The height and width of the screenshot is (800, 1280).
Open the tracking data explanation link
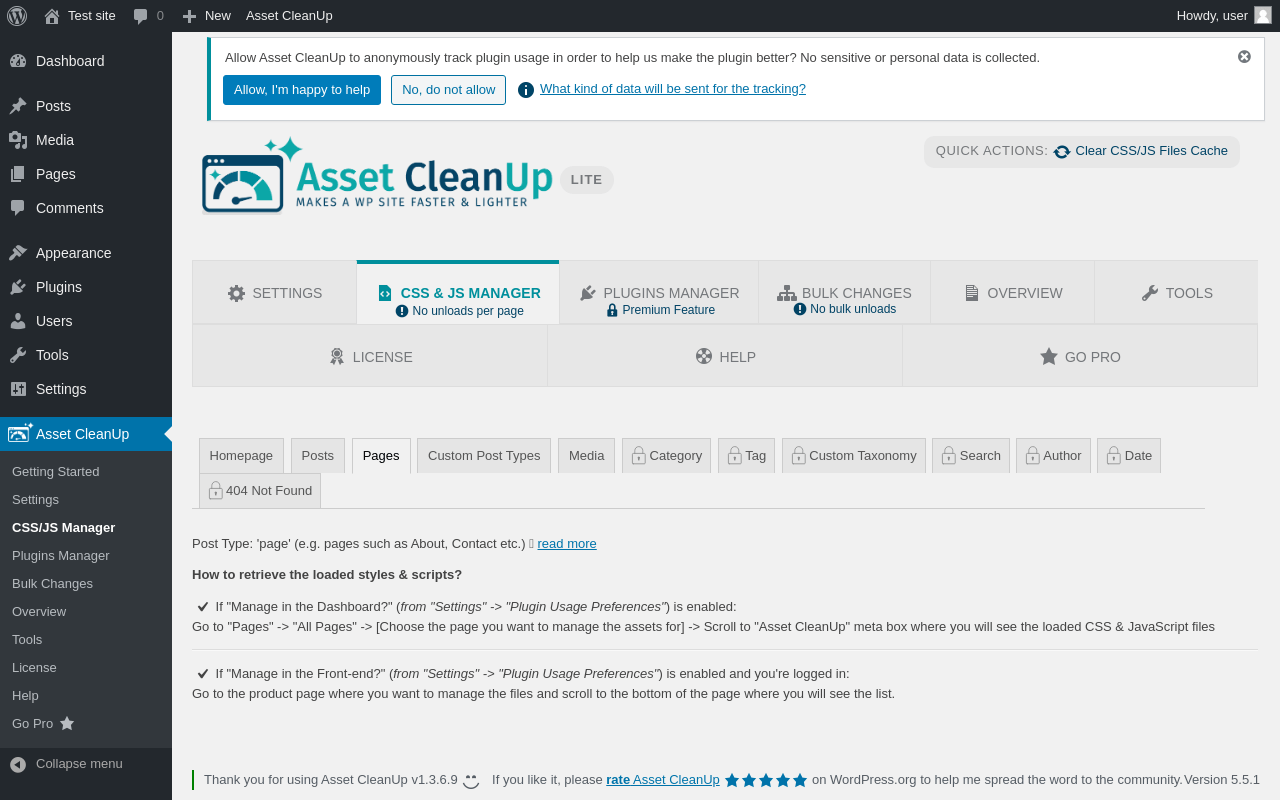(673, 89)
